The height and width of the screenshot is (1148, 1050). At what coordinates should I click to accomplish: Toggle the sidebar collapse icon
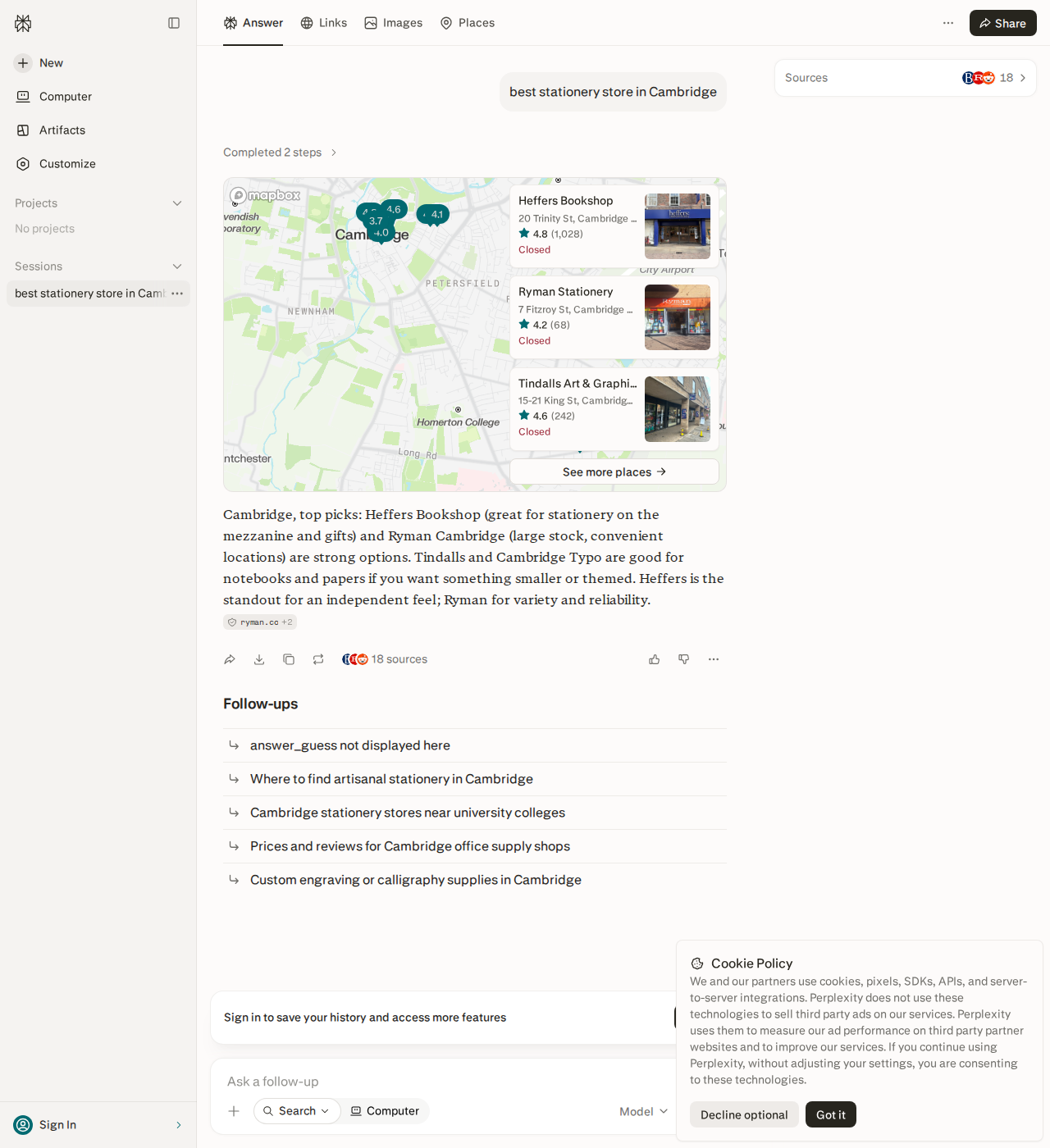[174, 23]
